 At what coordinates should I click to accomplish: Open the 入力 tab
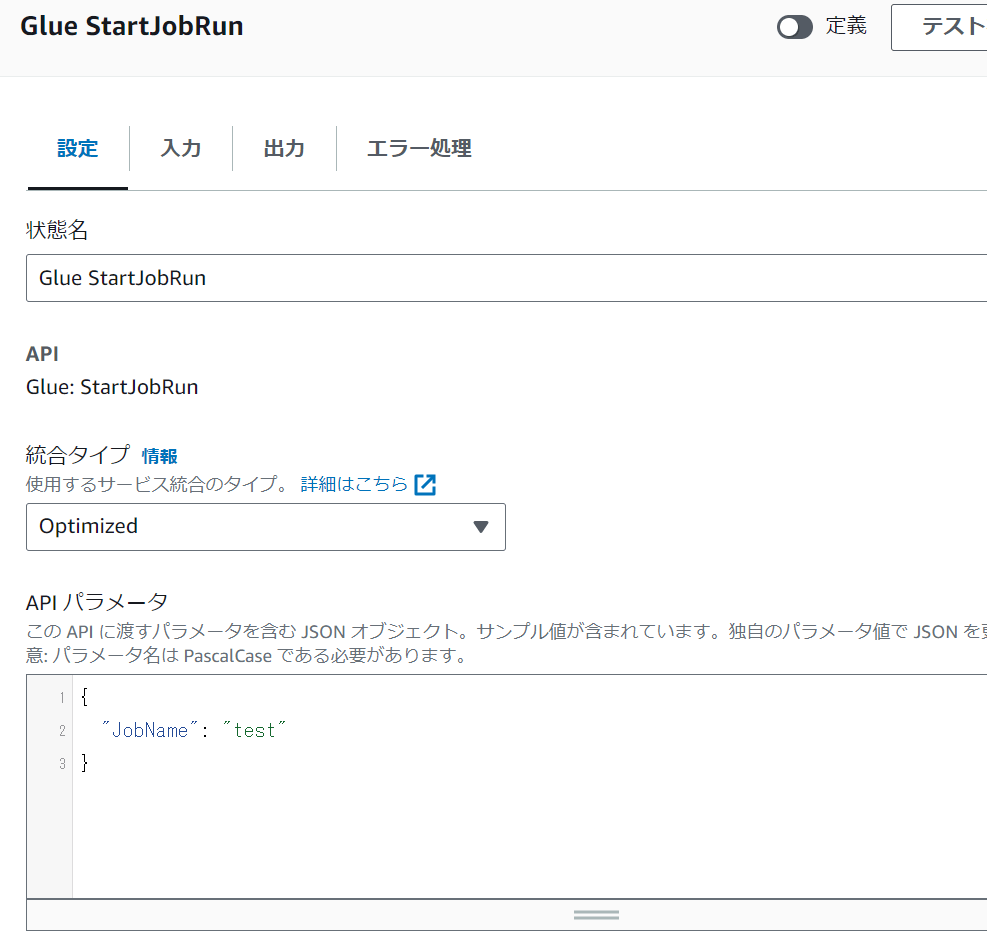(x=181, y=149)
